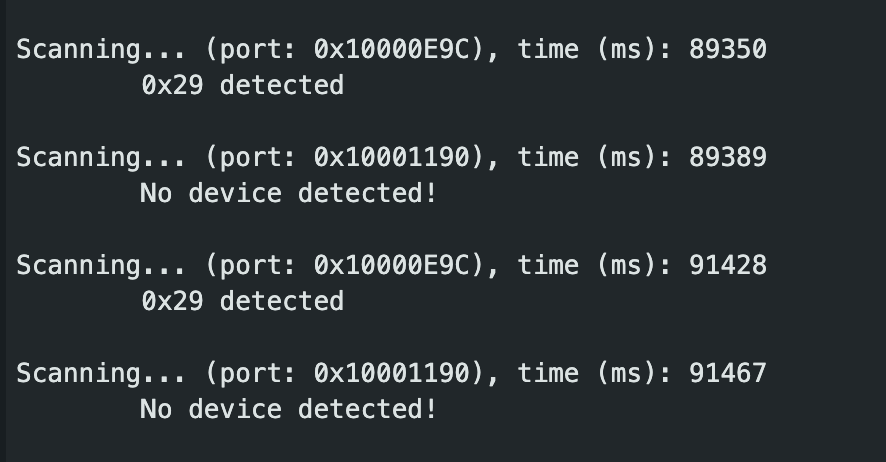886x462 pixels.
Task: Click "0x29 detected" under the 91428 scan
Action: 242,301
